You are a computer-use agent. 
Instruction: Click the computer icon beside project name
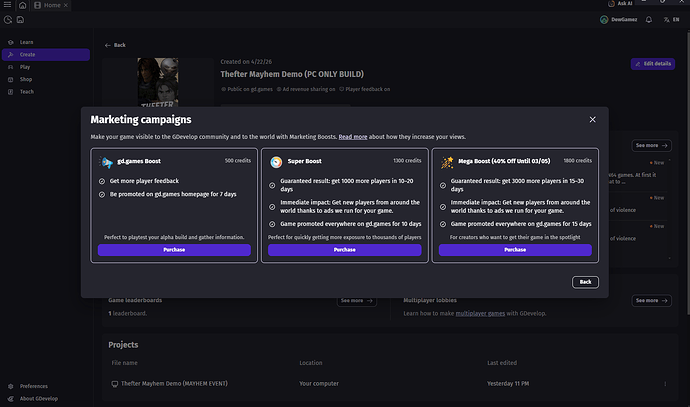(114, 384)
